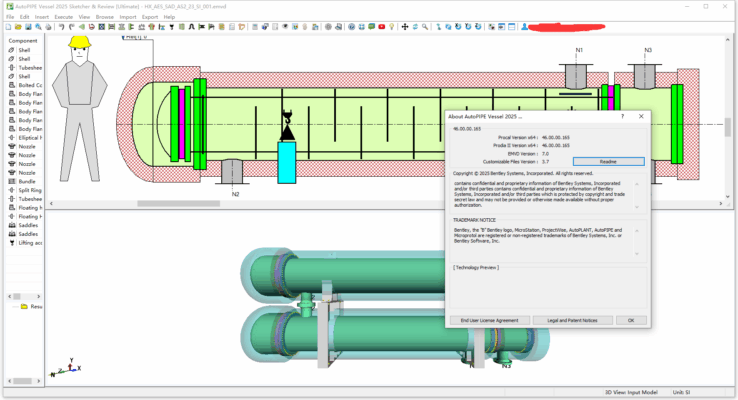Click the Lifting accessory hook icon in list
738x400 pixels.
coord(12,243)
